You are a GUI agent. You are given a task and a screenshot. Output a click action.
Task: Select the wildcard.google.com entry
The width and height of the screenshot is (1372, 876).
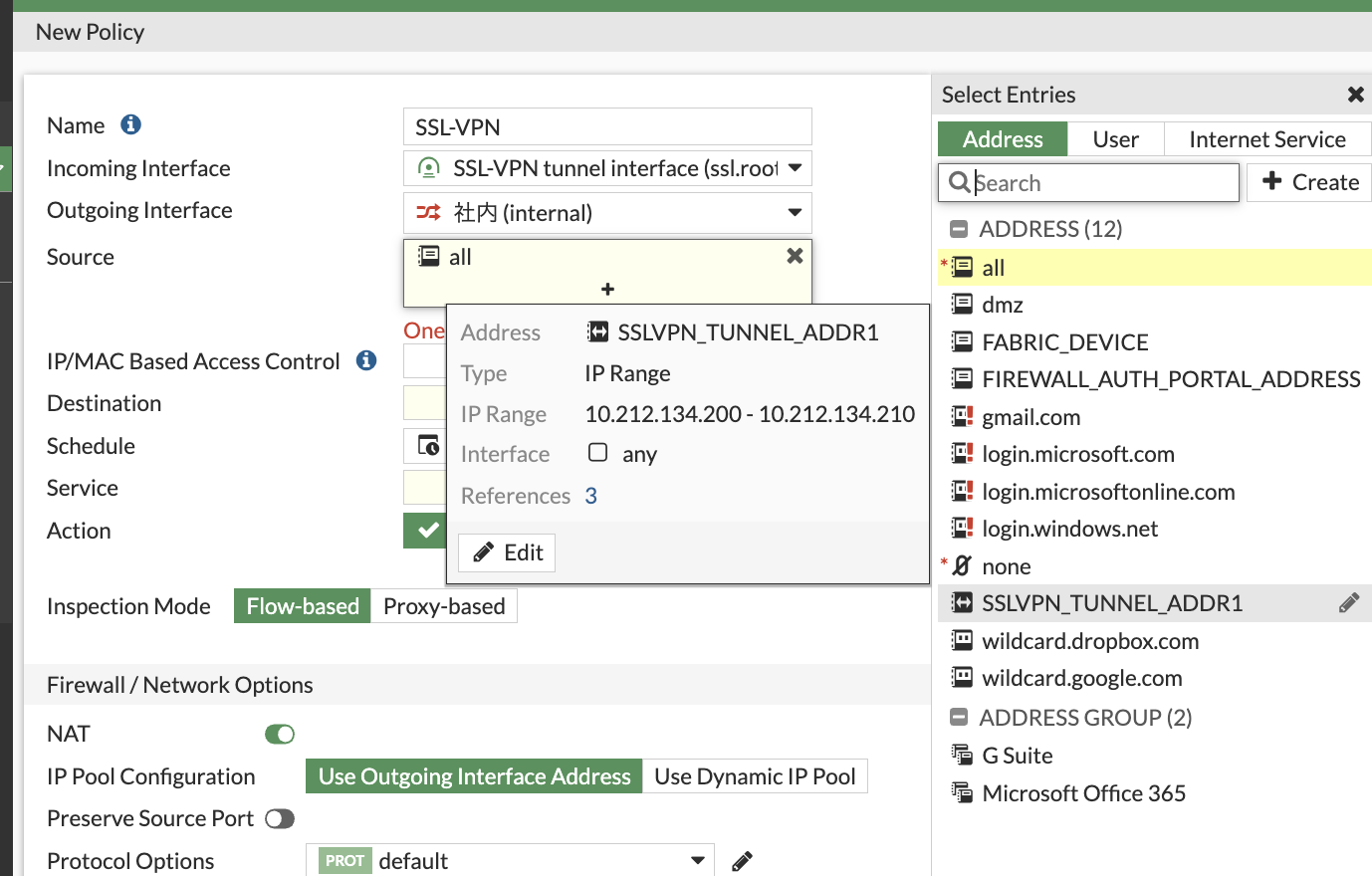1154,678
